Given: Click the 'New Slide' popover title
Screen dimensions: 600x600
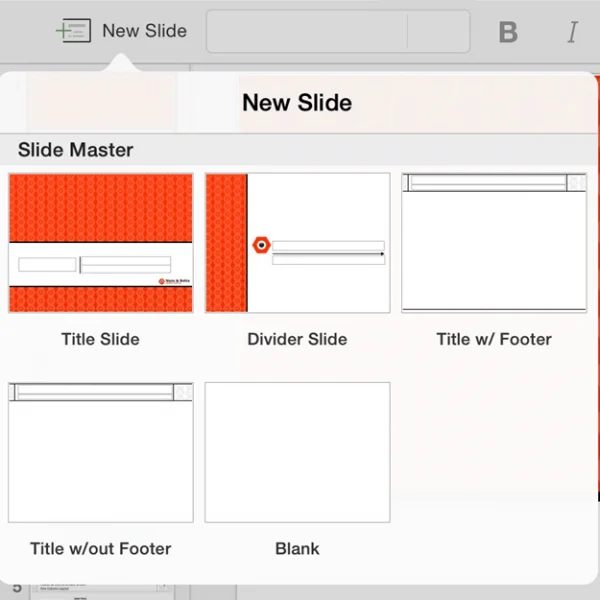Looking at the screenshot, I should tap(297, 103).
